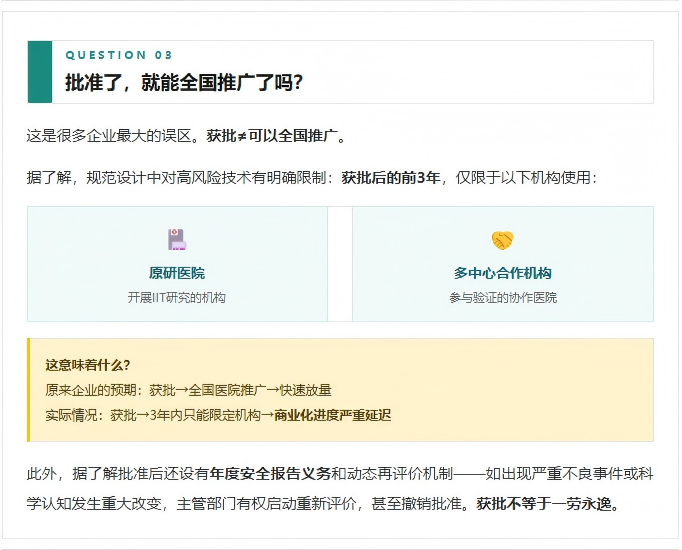Click the bold phrase 获批后的前3年
Screen dimensions: 682x550
point(390,178)
